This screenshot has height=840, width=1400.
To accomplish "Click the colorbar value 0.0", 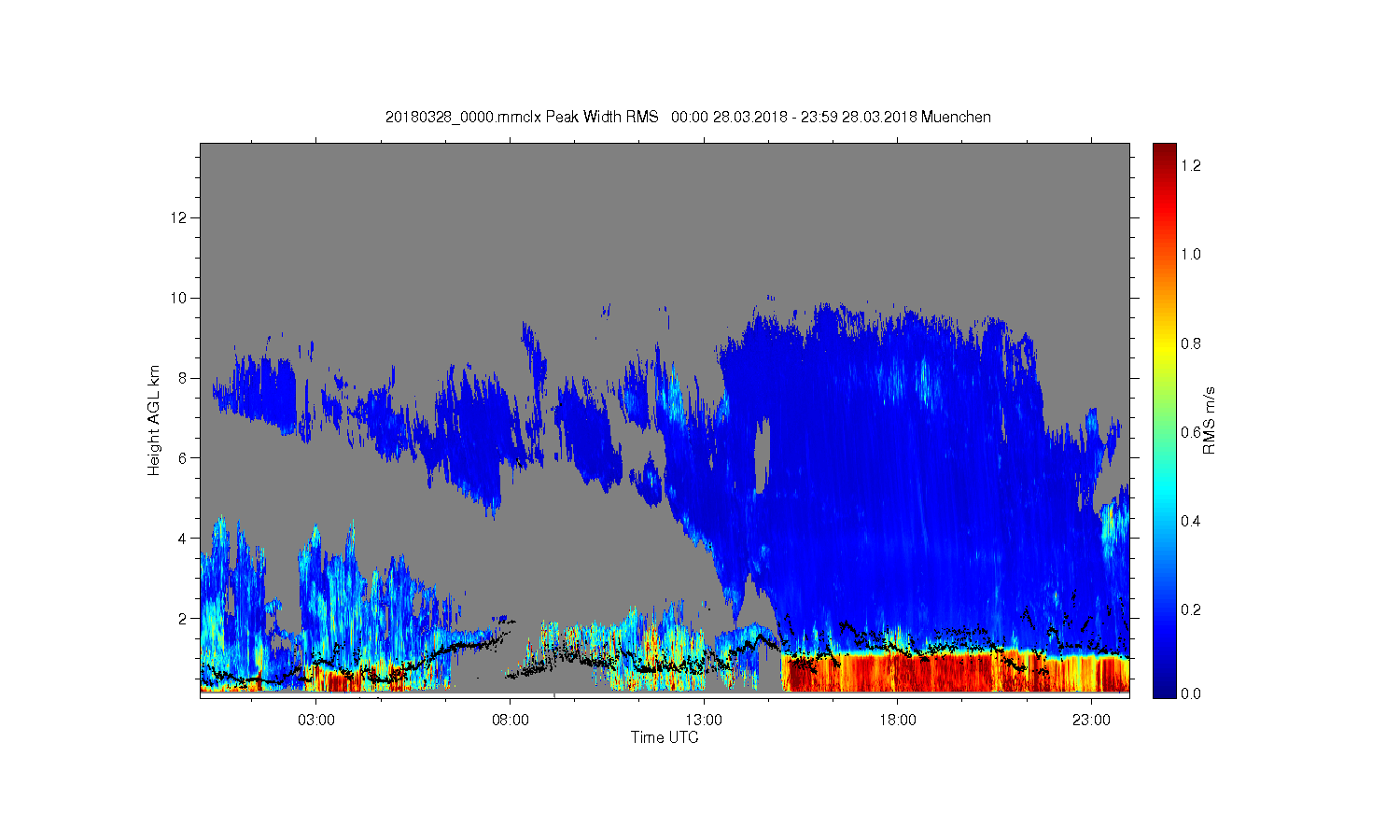I will tap(1191, 693).
